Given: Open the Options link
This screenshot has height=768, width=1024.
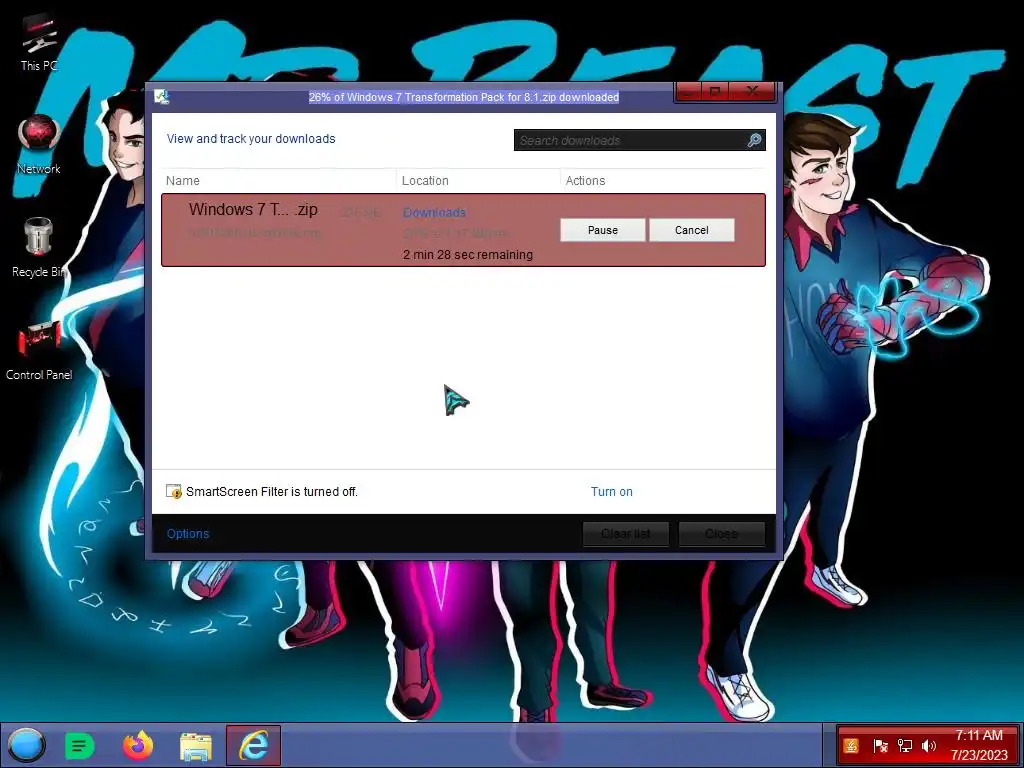Looking at the screenshot, I should tap(187, 534).
